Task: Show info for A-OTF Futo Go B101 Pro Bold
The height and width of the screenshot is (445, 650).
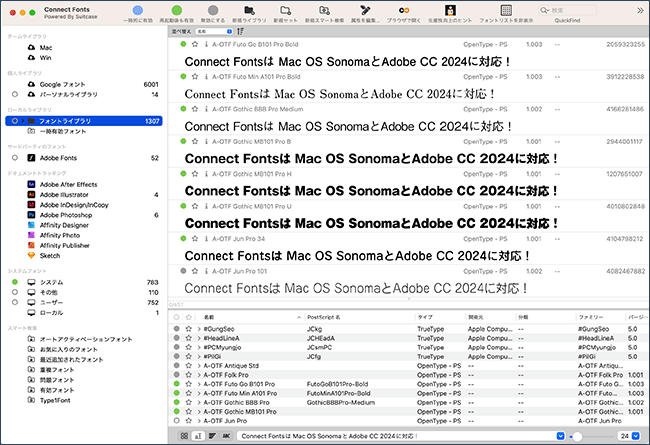Action: click(x=206, y=44)
